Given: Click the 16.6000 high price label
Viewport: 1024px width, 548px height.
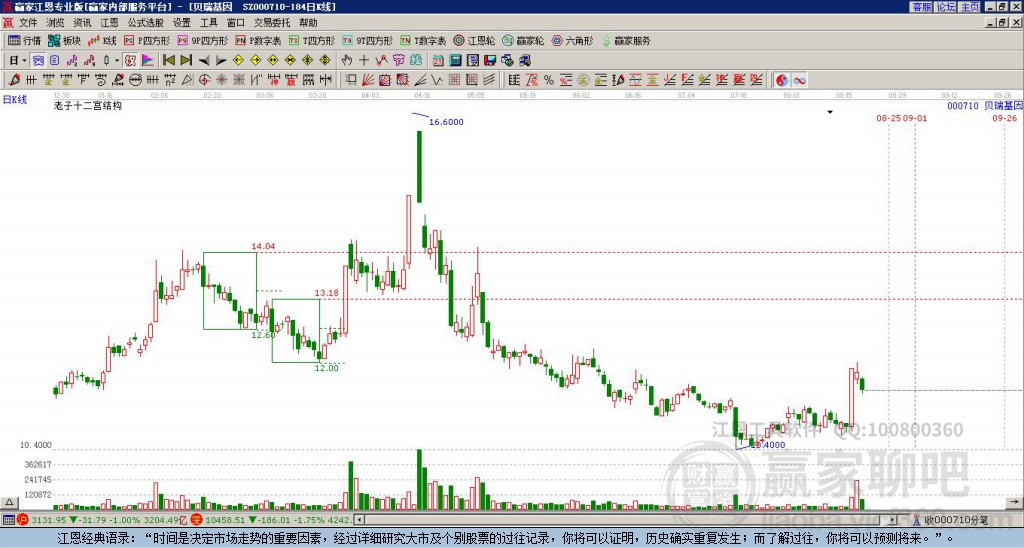Looking at the screenshot, I should point(446,121).
